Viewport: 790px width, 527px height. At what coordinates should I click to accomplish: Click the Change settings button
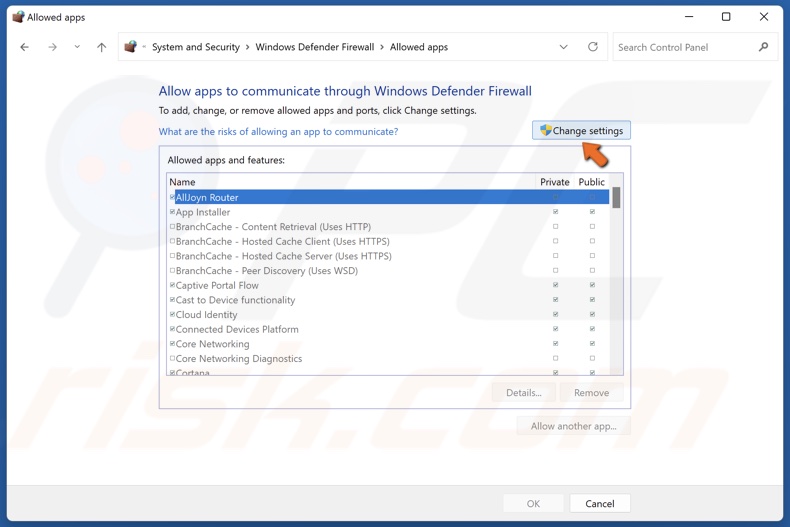point(581,131)
